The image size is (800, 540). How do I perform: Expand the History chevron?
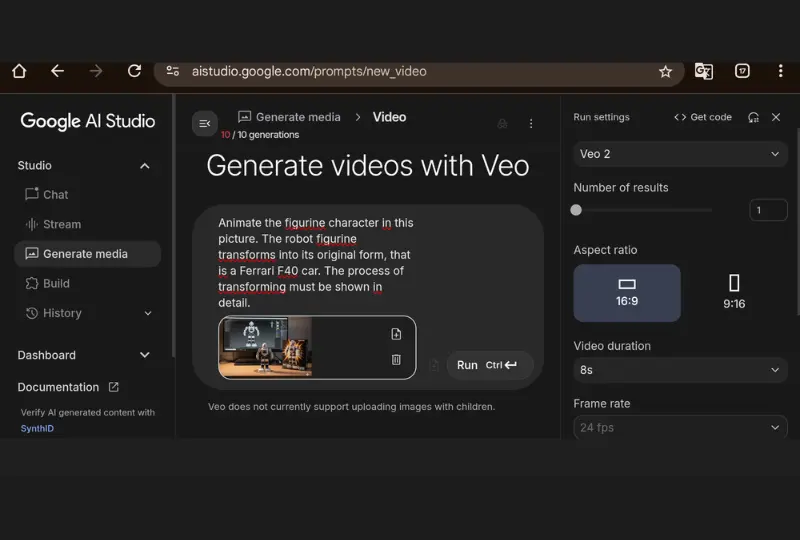pos(148,313)
